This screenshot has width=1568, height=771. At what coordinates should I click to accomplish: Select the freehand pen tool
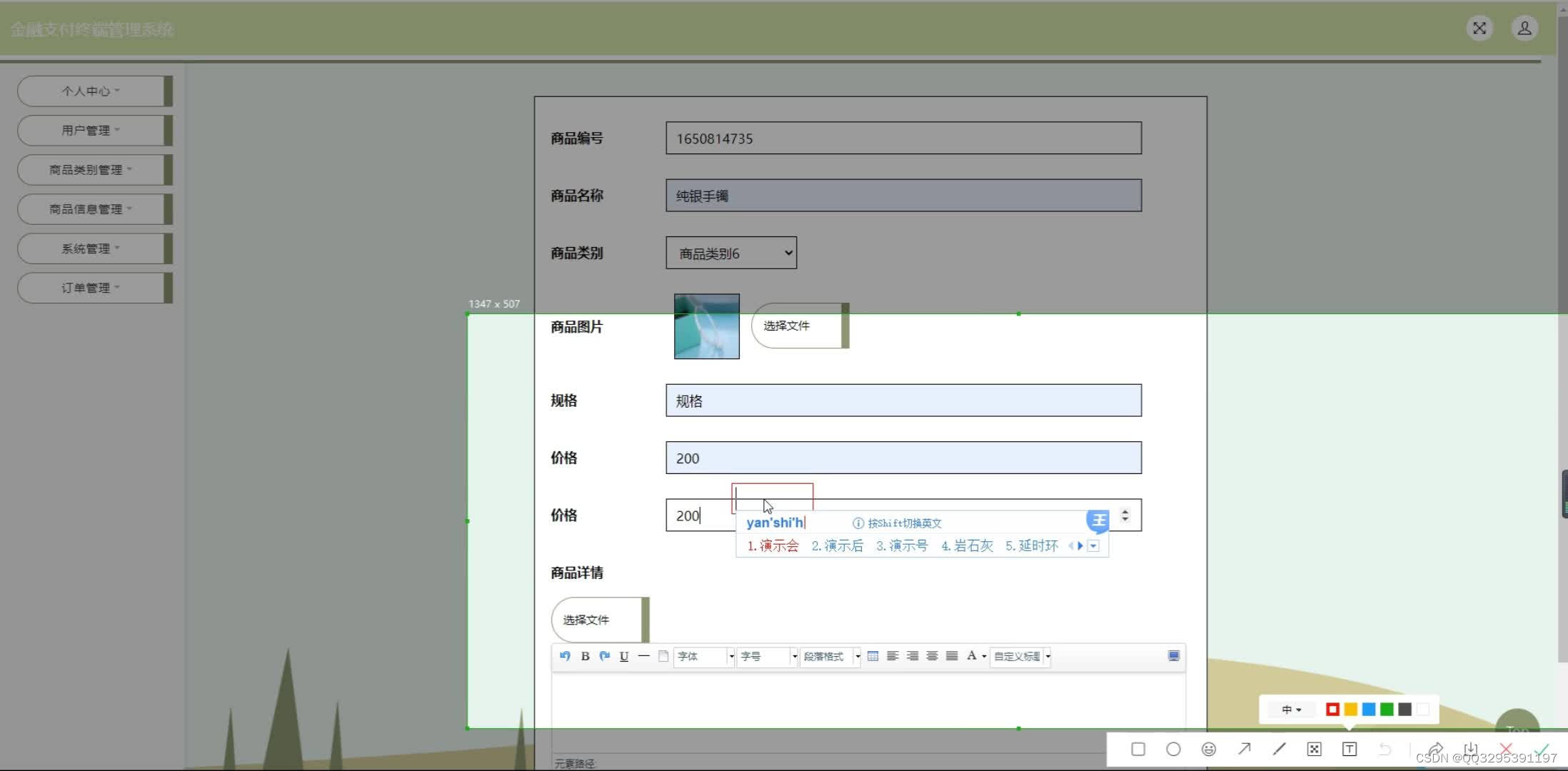click(x=1279, y=749)
